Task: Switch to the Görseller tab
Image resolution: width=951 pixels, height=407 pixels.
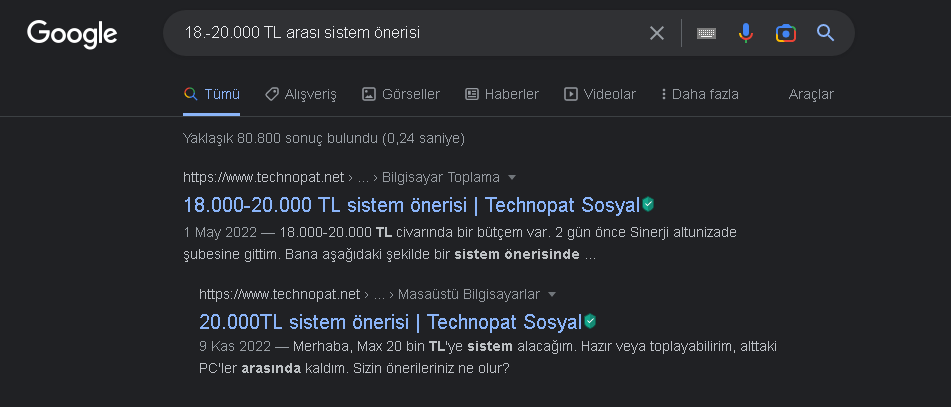Action: click(400, 94)
